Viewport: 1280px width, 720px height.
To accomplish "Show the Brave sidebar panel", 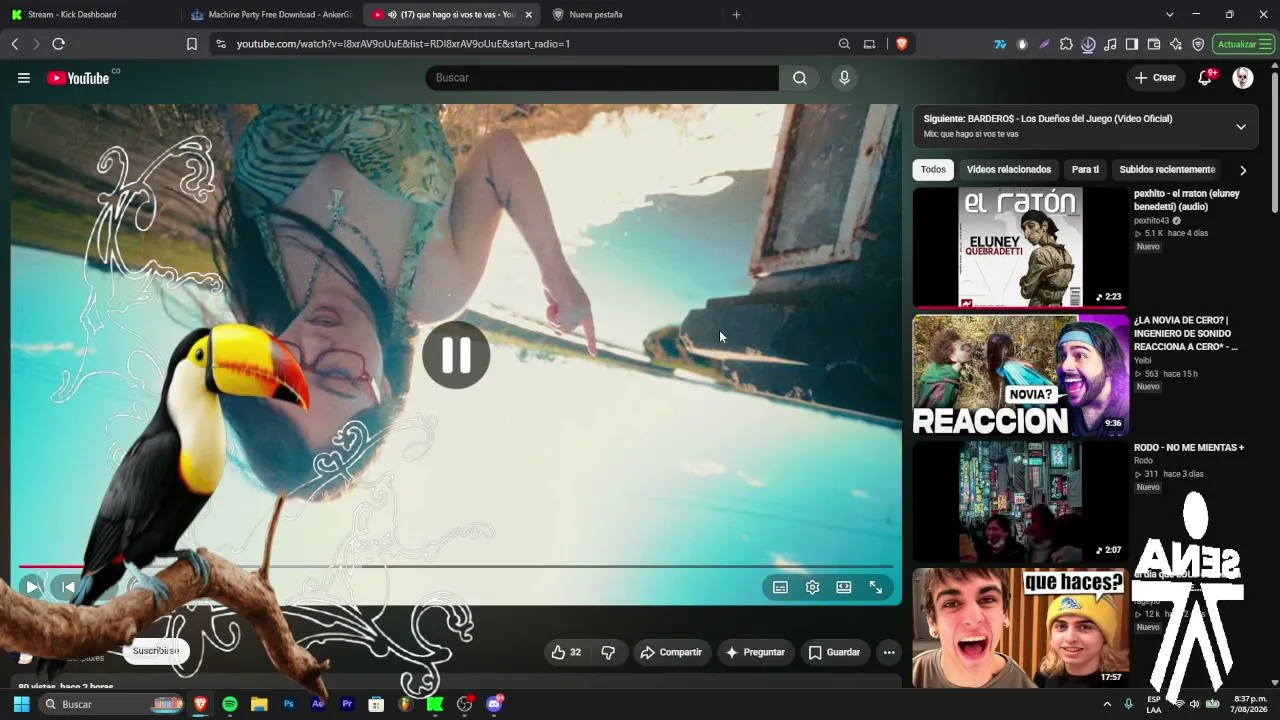I will pos(1132,44).
